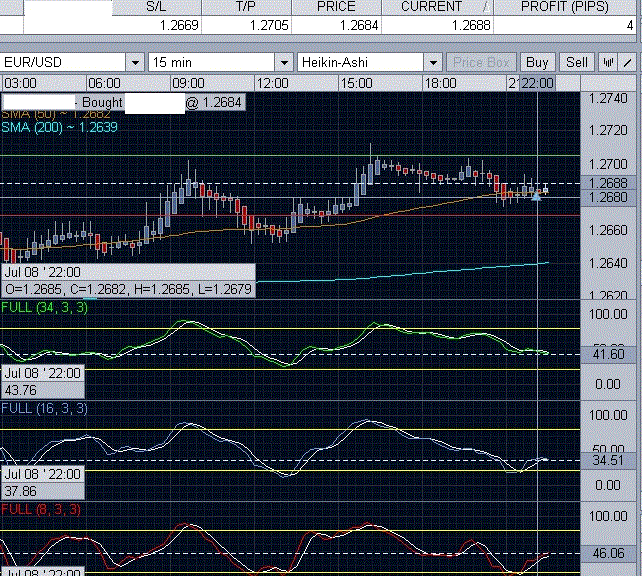
Task: Click the 41.60 stochastic value marker
Action: click(608, 354)
